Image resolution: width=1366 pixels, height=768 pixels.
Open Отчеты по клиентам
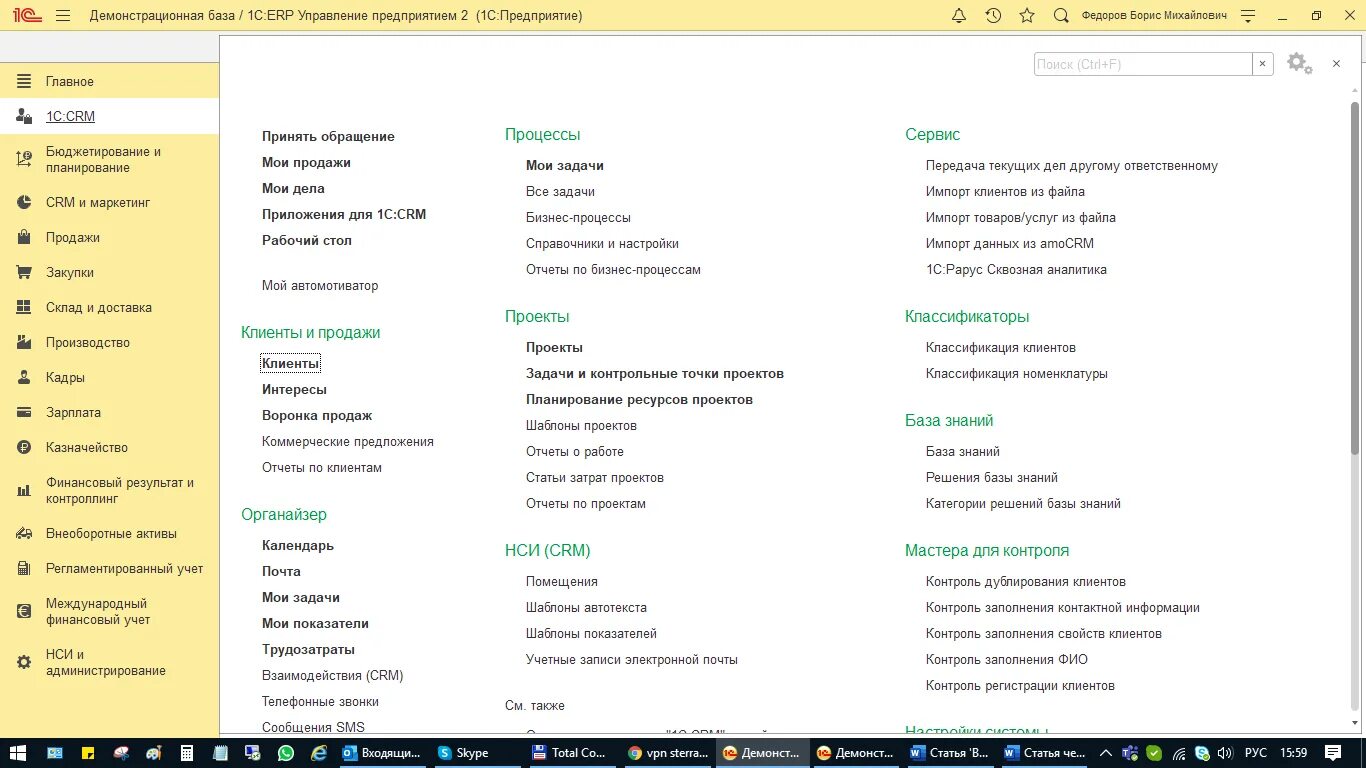point(322,467)
